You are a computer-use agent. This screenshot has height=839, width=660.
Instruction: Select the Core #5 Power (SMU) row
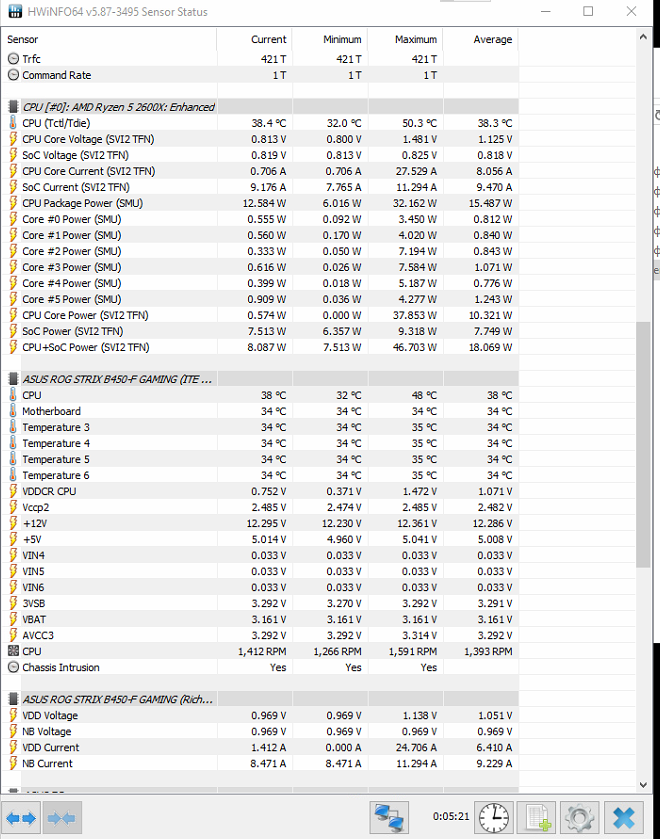(x=260, y=299)
